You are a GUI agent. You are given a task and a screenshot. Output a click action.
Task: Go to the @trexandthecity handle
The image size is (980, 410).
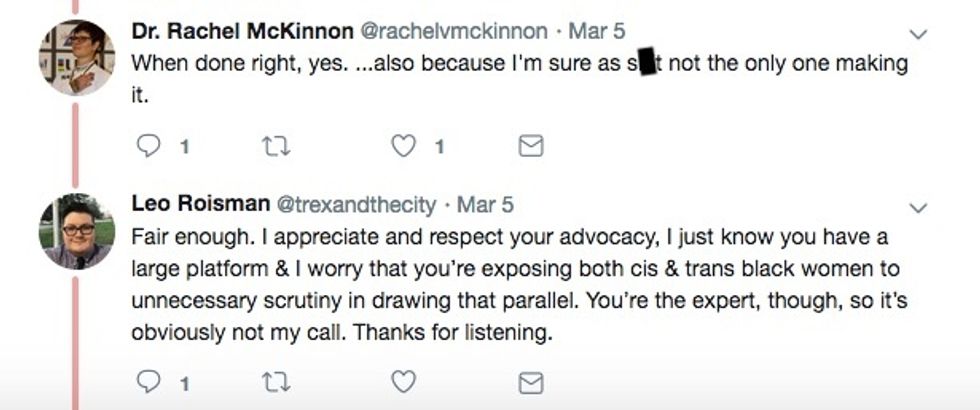pyautogui.click(x=355, y=205)
